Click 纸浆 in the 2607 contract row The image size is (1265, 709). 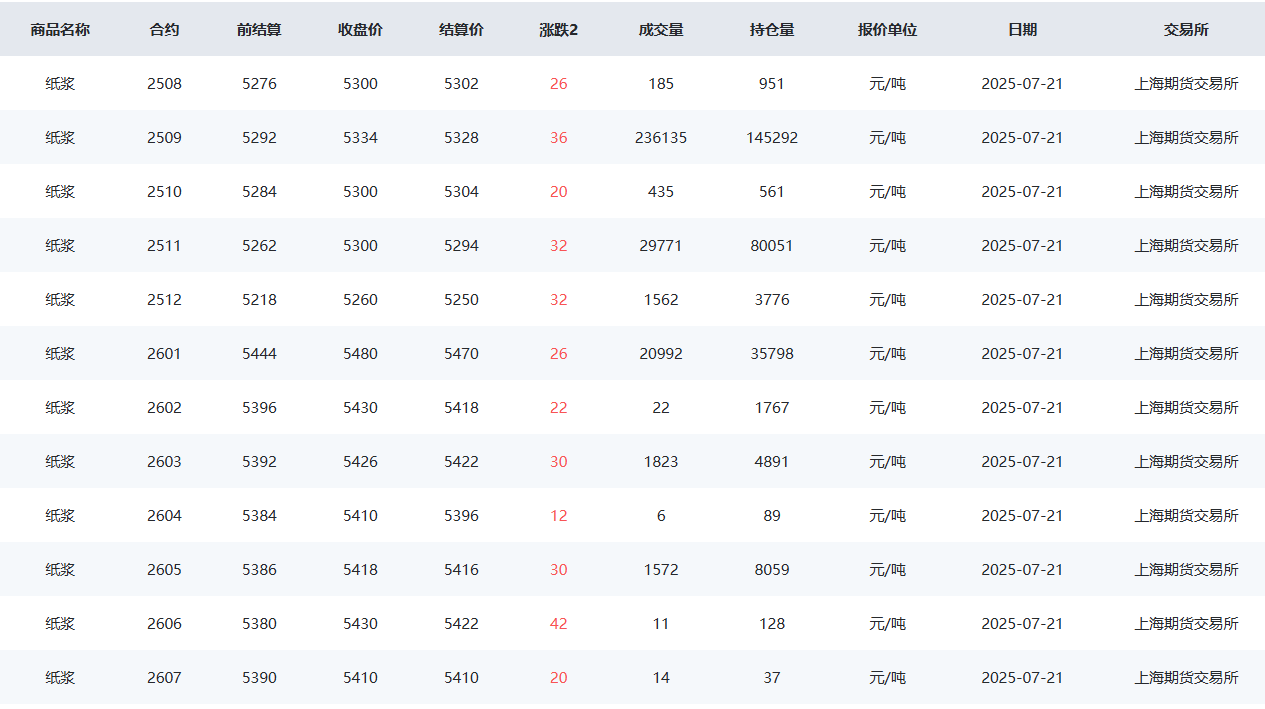60,678
